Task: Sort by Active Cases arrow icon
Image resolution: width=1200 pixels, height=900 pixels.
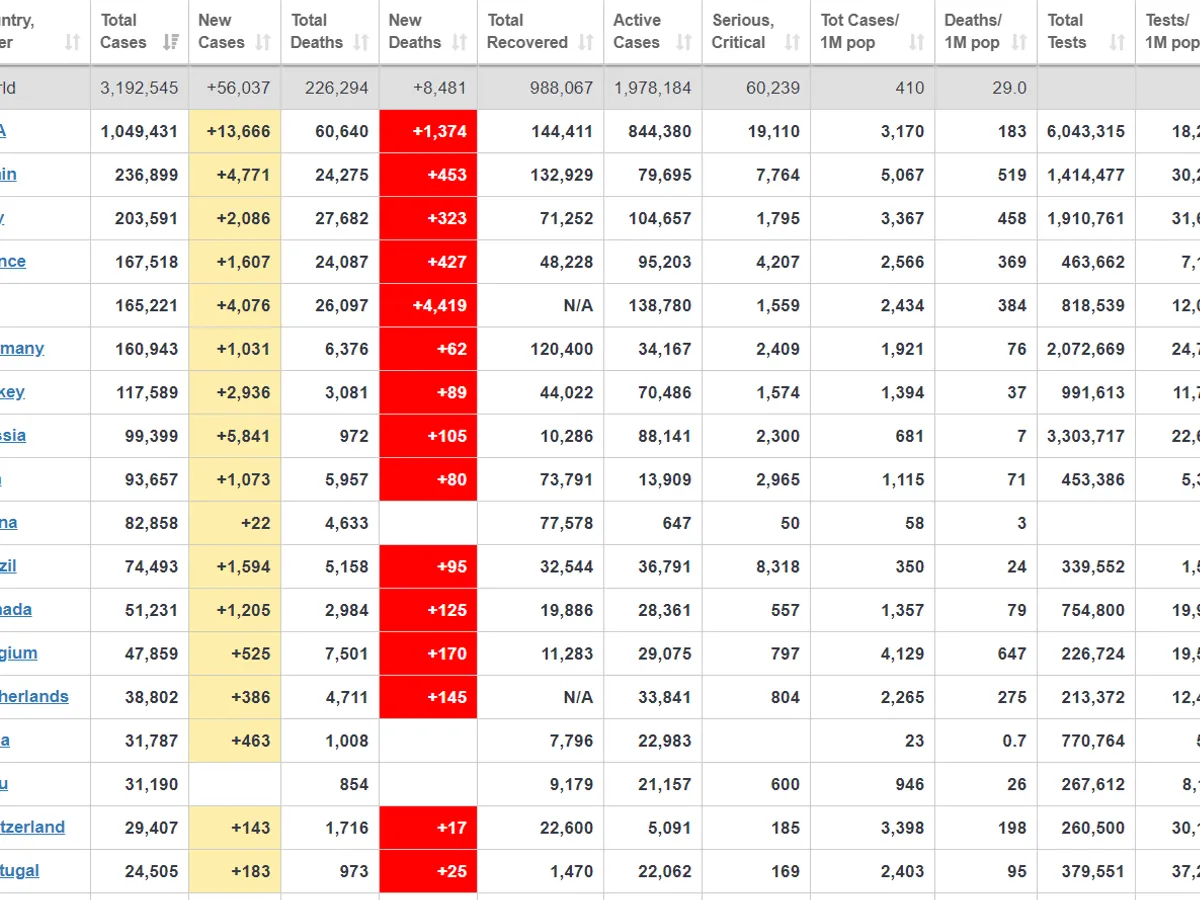Action: coord(684,42)
